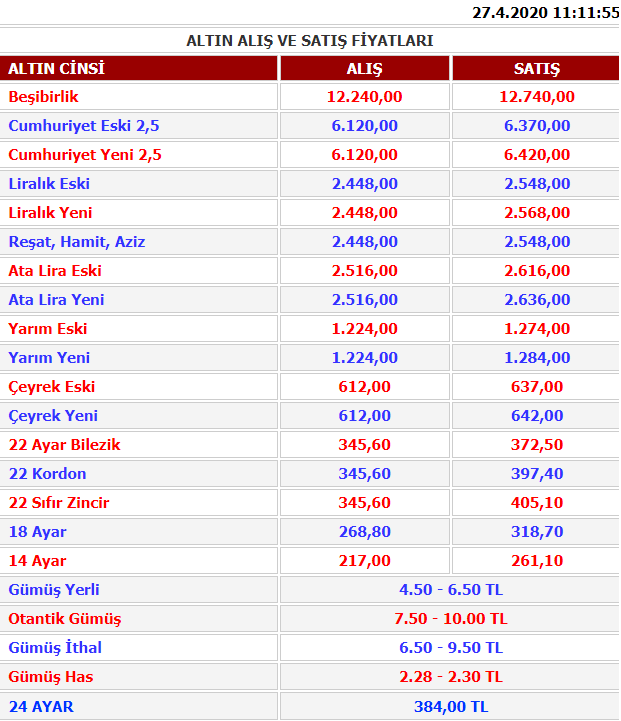This screenshot has height=721, width=621.
Task: Select the Liralık Eski label
Action: point(49,183)
